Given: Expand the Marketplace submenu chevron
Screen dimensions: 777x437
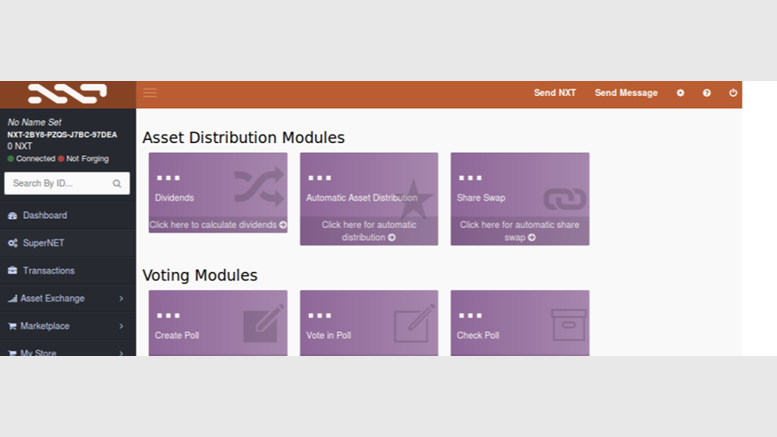Looking at the screenshot, I should coord(121,326).
